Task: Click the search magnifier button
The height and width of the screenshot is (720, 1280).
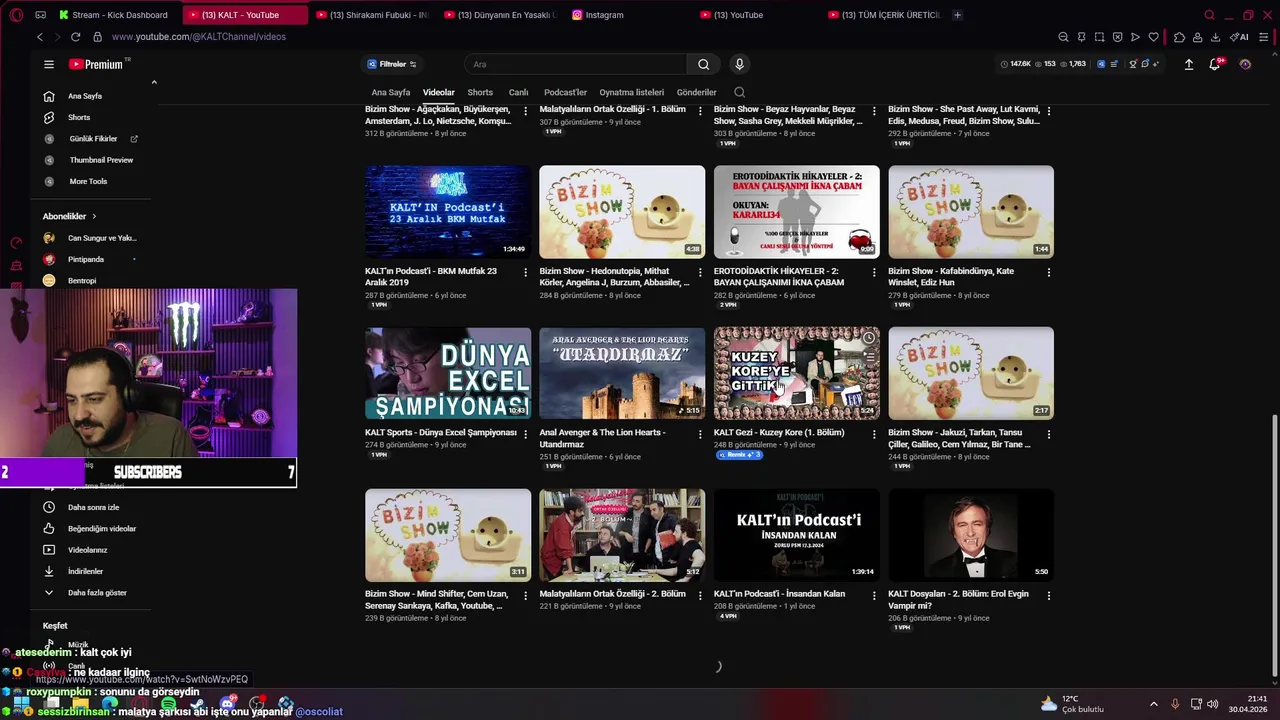Action: pos(703,64)
